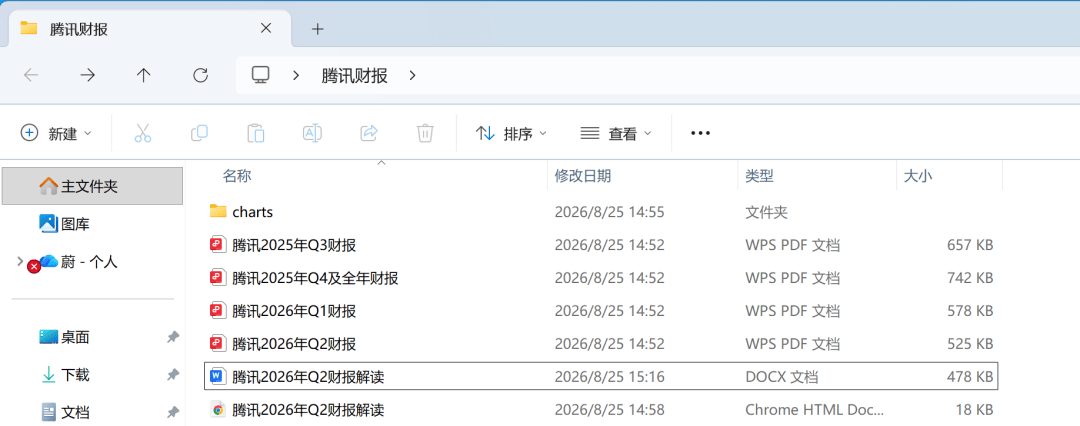The image size is (1080, 426).
Task: Click pin icon next to 桌面
Action: (173, 337)
